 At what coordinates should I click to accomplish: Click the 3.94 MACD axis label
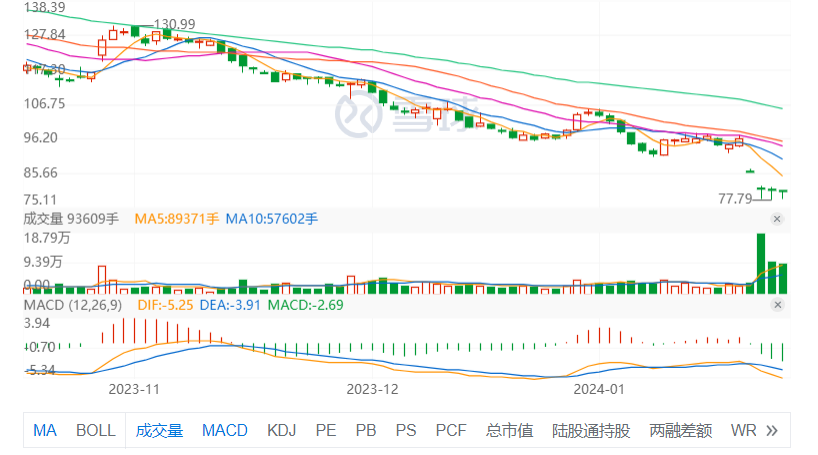(x=37, y=324)
